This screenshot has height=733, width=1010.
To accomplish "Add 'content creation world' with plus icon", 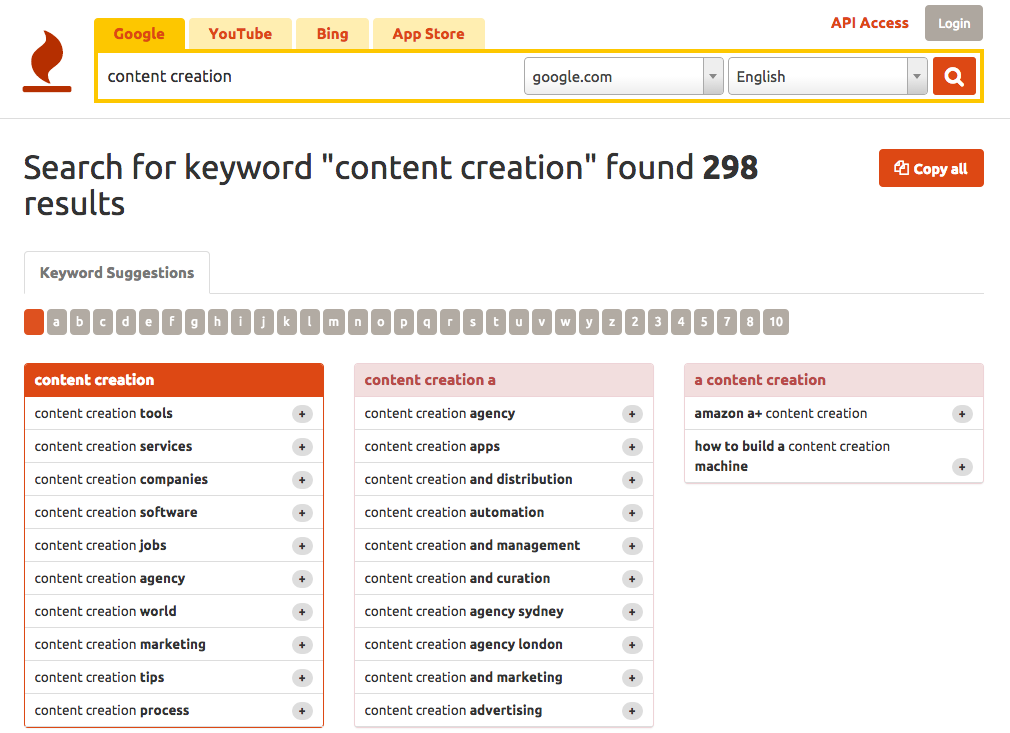I will point(302,612).
